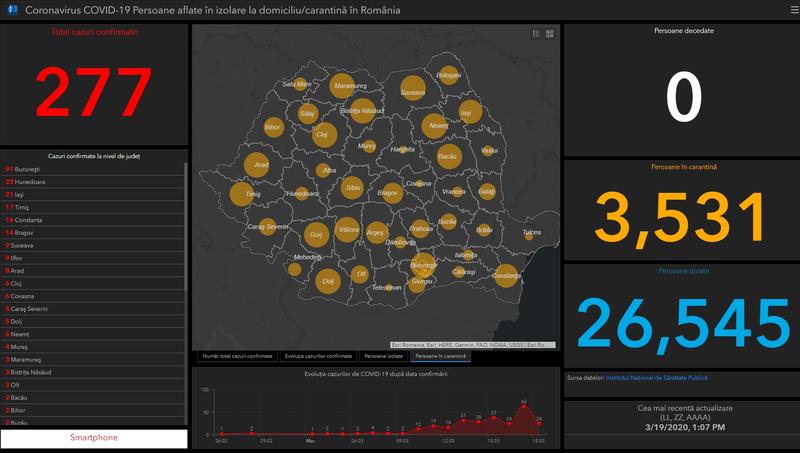Select the Constanța map bubble

point(506,275)
